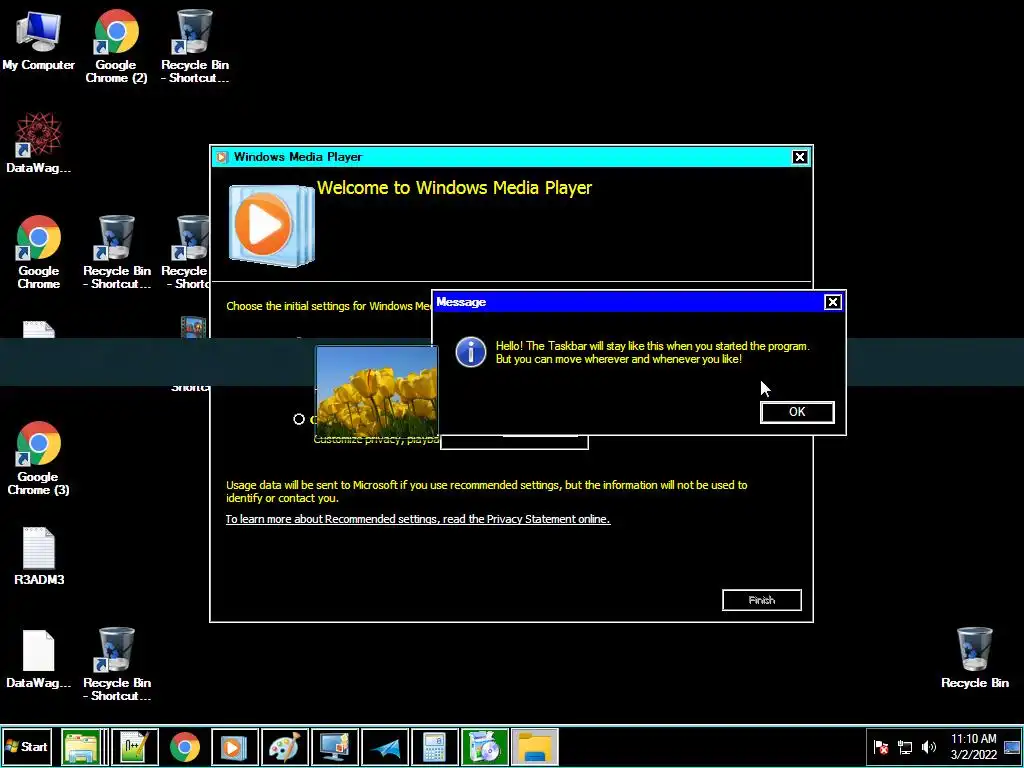Select Recycle Bin shortcut adjacent to Google Chrome
Viewport: 1024px width, 768px height.
[117, 252]
